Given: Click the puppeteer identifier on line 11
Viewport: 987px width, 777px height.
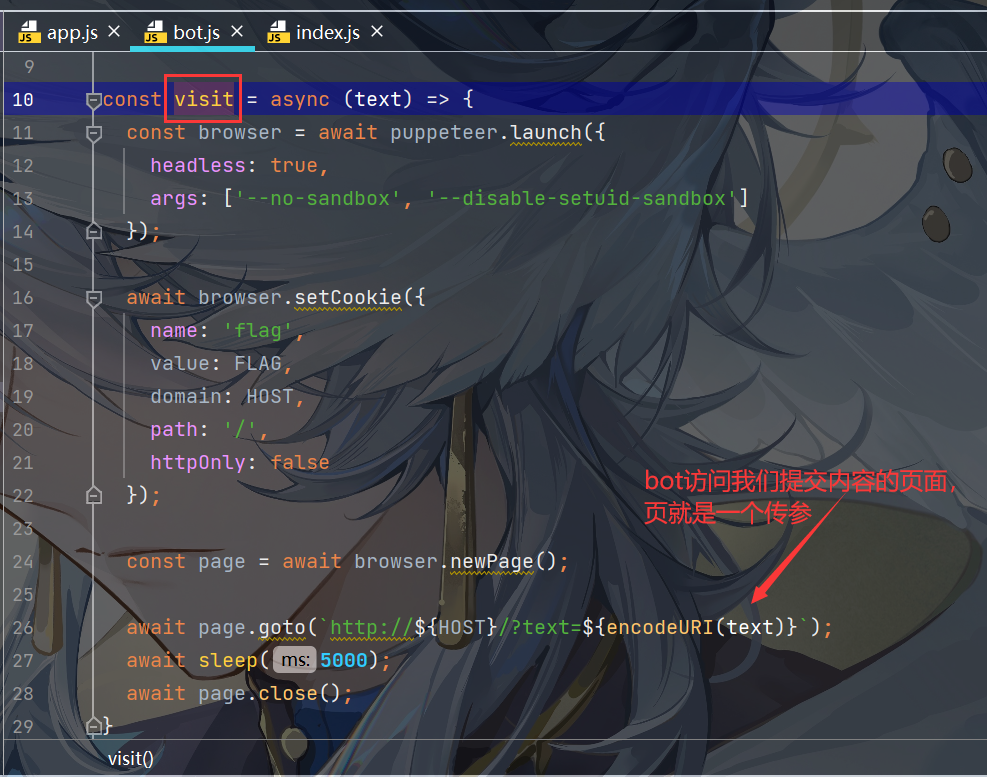Looking at the screenshot, I should 444,132.
